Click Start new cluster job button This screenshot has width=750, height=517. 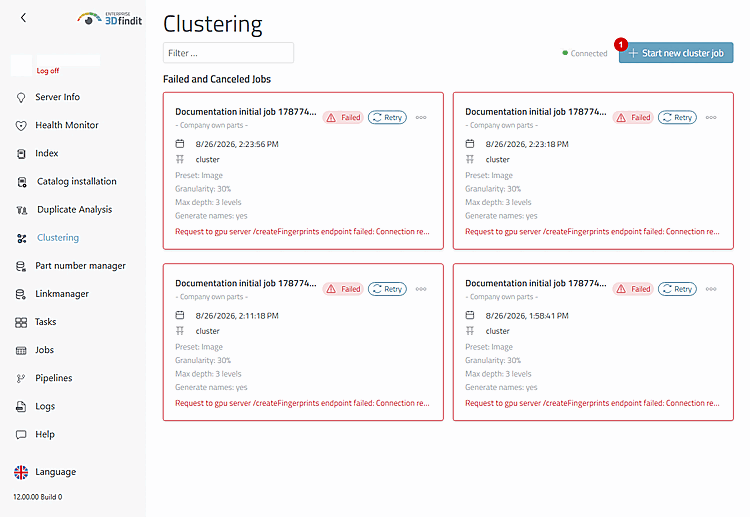coord(676,53)
